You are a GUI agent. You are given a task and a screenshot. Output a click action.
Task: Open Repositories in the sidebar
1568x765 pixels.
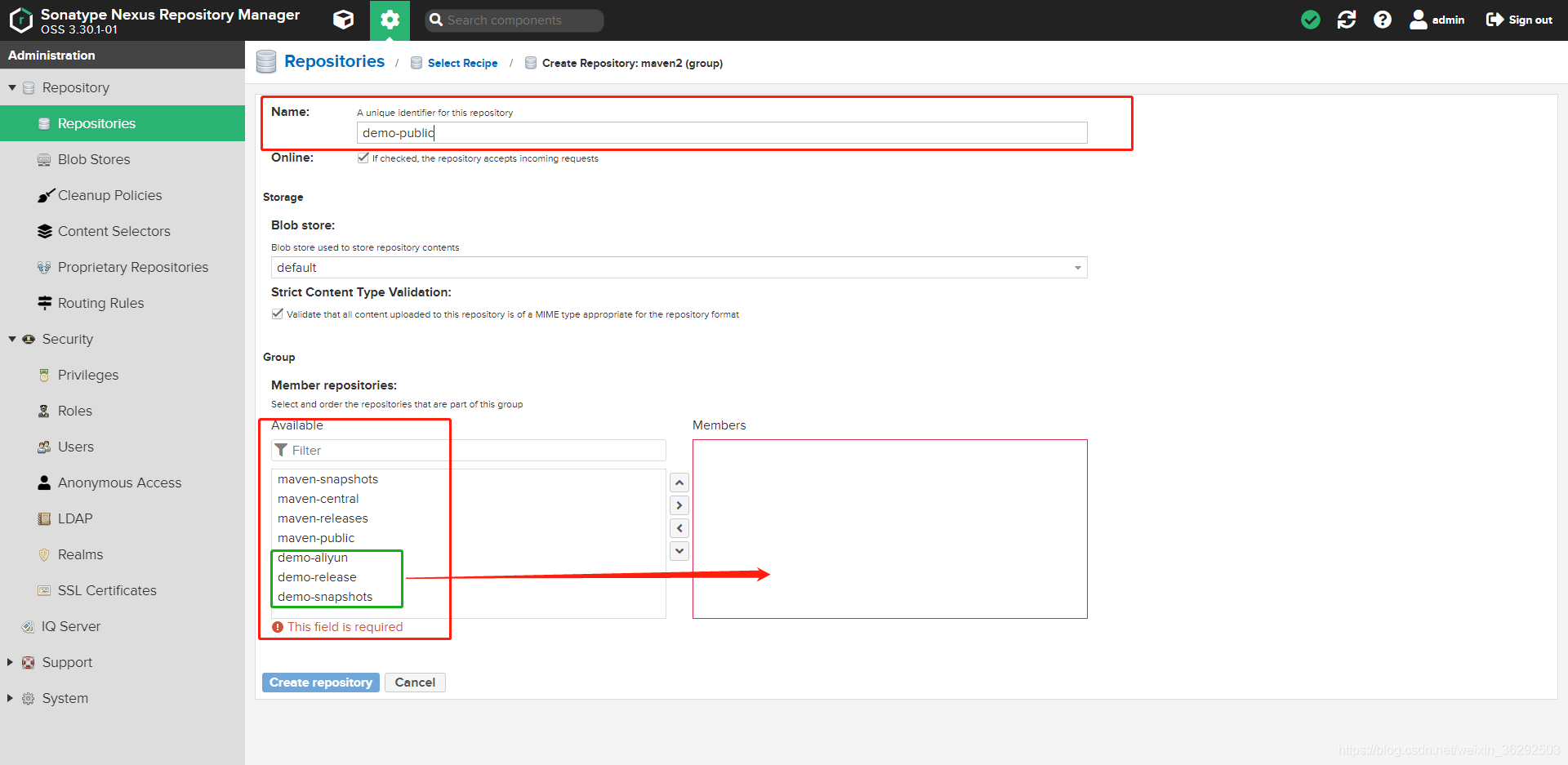pos(122,123)
